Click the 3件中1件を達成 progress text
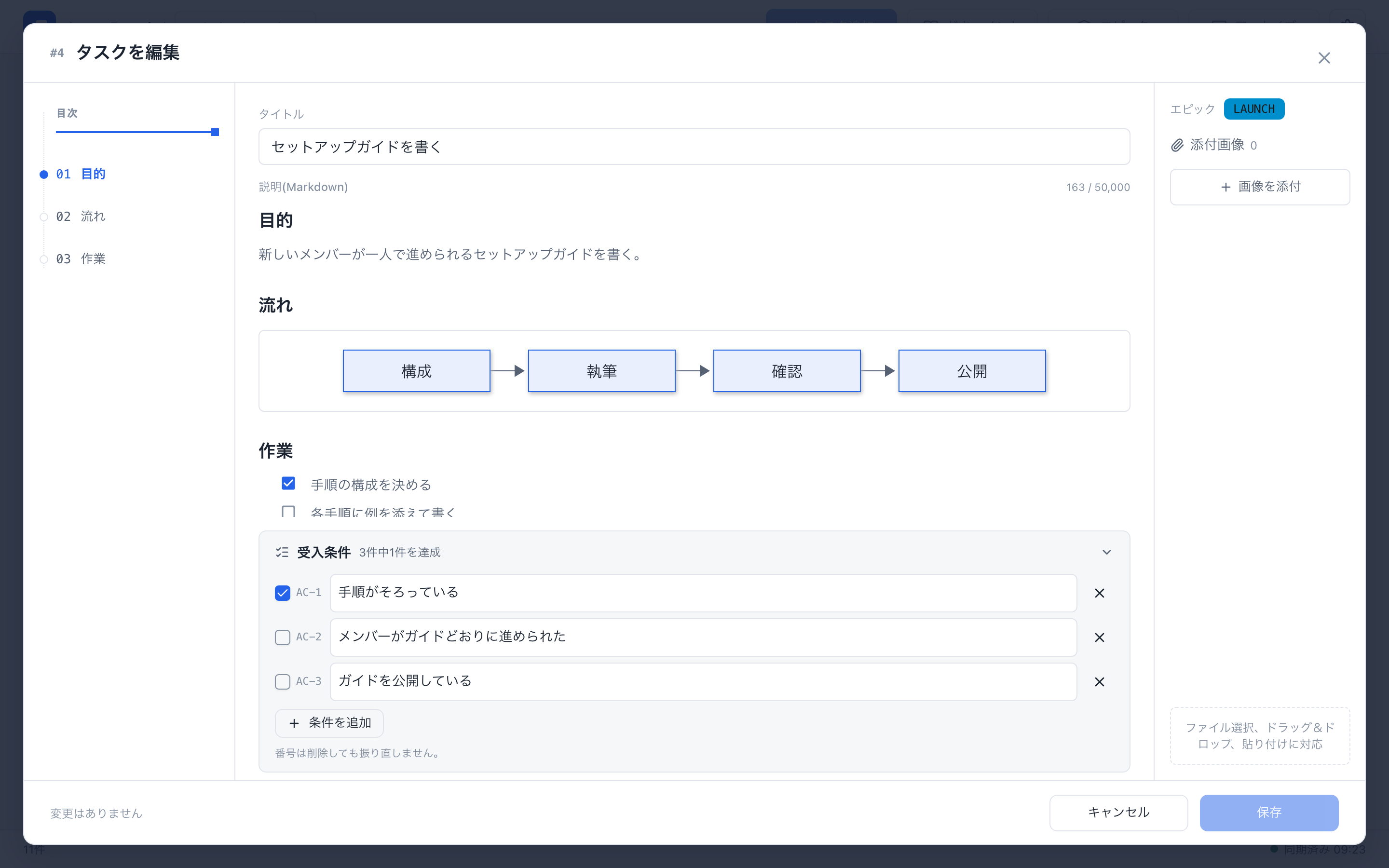 click(x=400, y=552)
